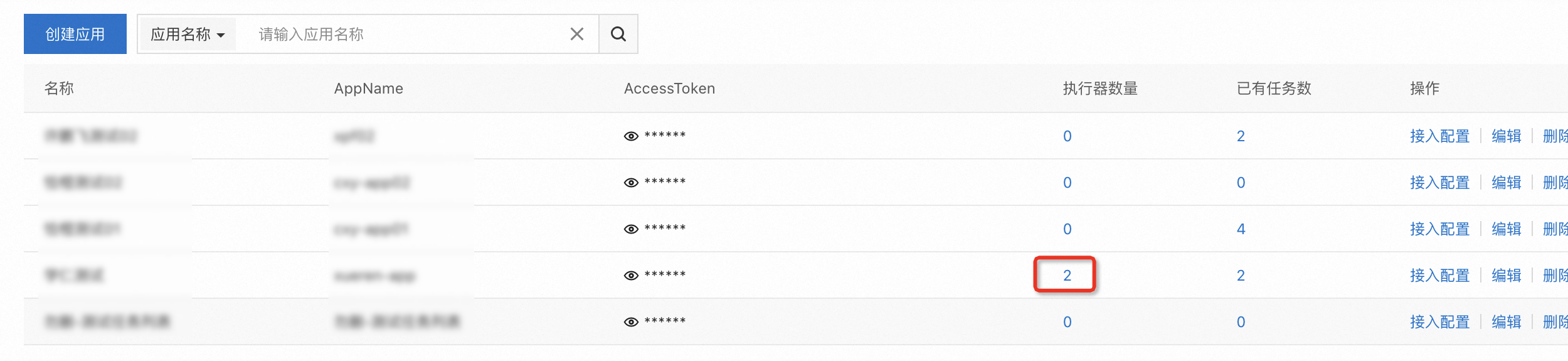Screen dimensions: 1568x361
Task: Click 编辑 in the fourth row
Action: pyautogui.click(x=1506, y=276)
